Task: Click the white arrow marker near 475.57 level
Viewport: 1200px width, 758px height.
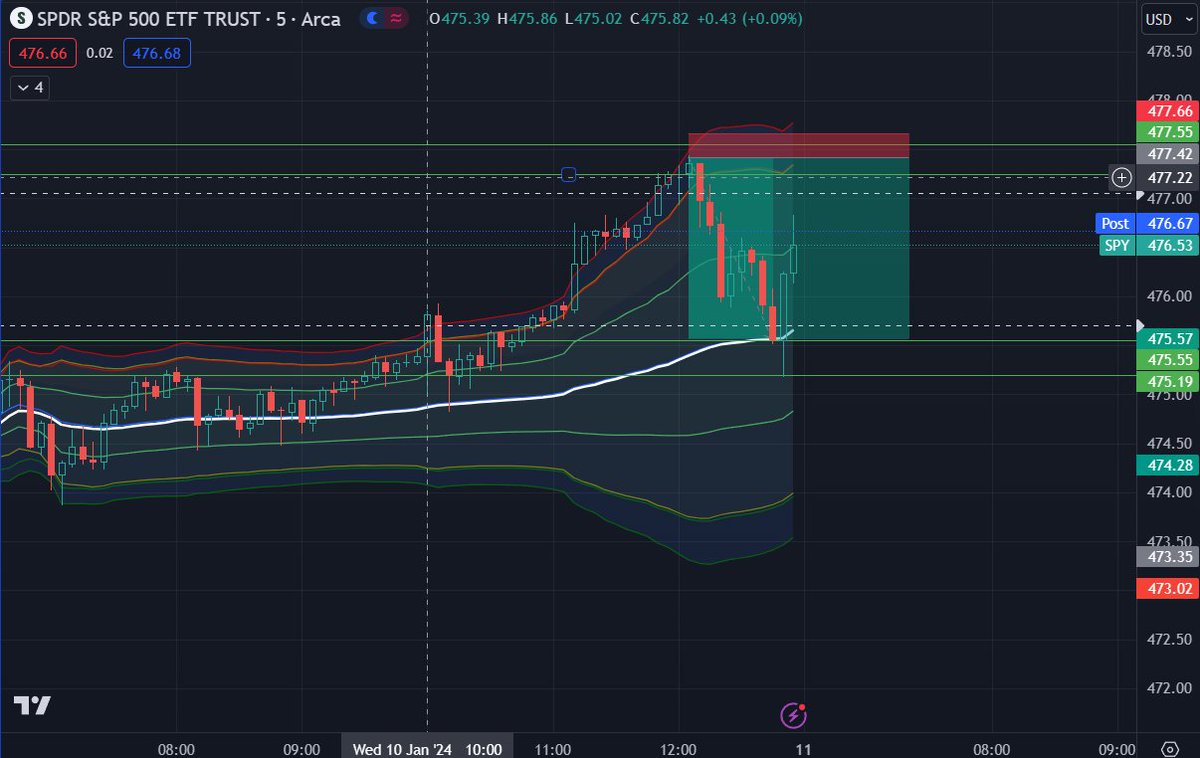Action: [x=1141, y=326]
